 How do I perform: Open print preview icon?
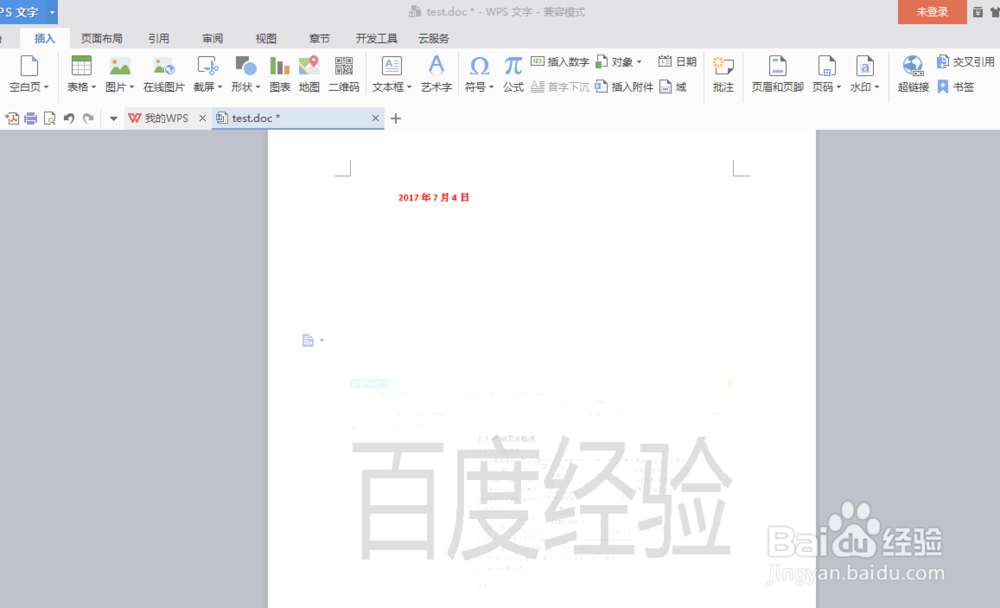point(50,118)
